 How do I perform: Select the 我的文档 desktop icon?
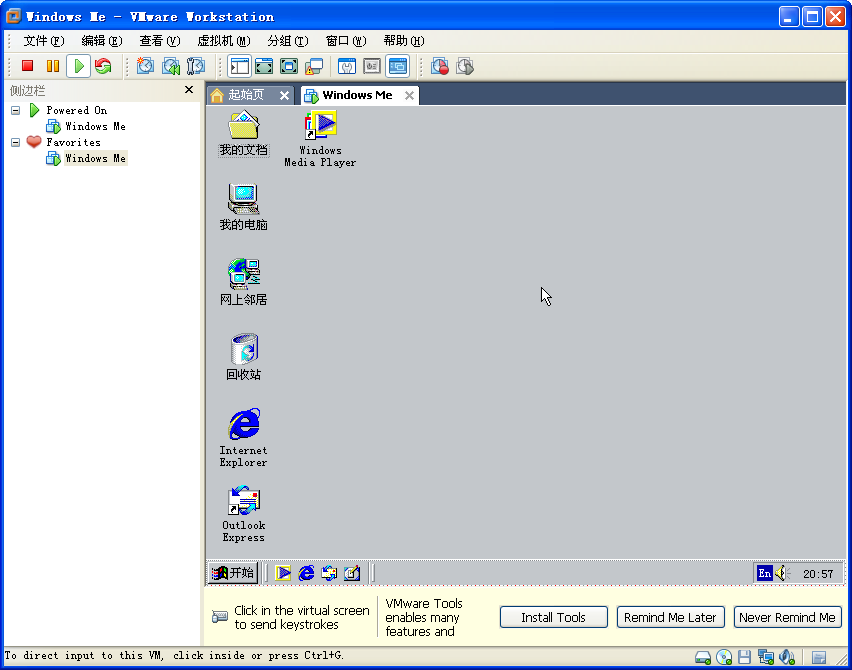pyautogui.click(x=243, y=133)
